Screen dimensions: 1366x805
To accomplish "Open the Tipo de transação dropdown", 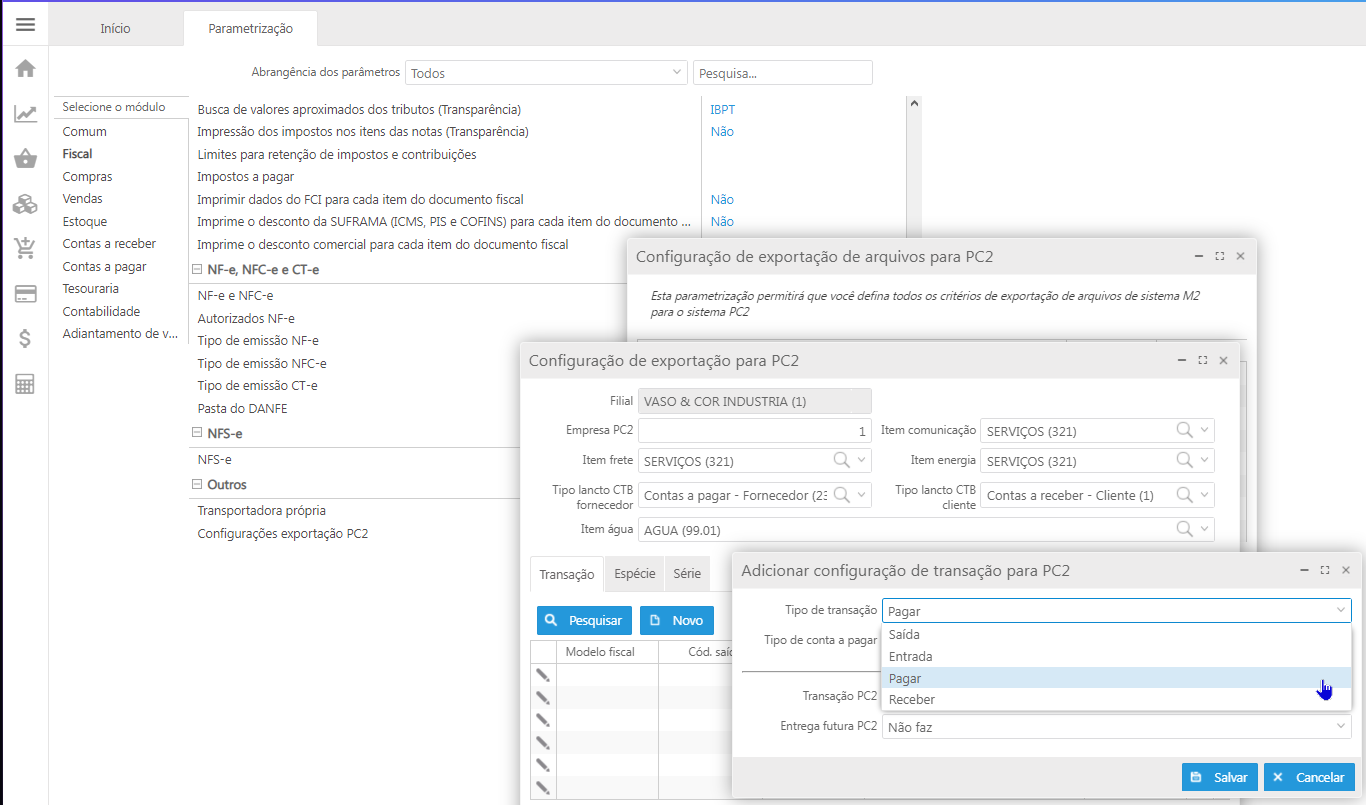I will [1116, 610].
